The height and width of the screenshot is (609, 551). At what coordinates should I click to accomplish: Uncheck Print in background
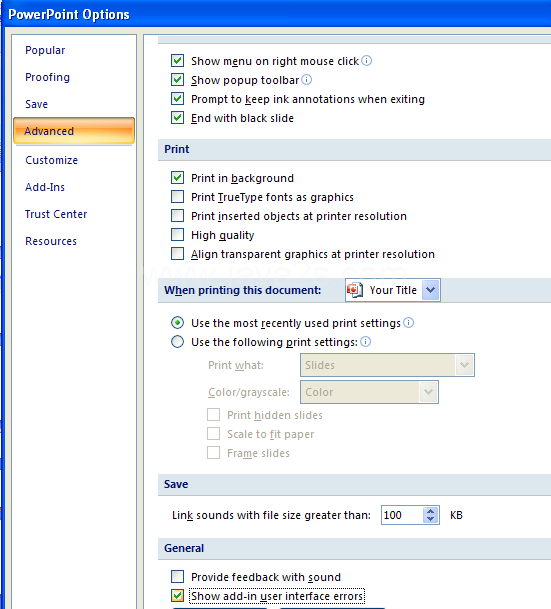[x=177, y=177]
